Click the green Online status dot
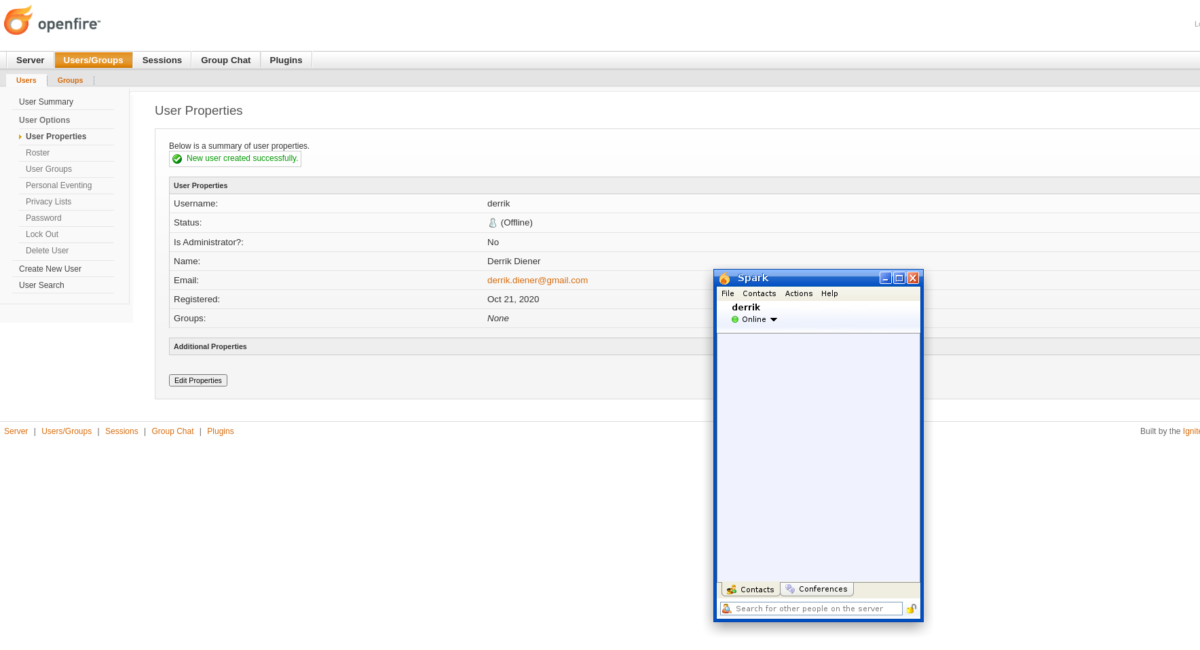1200x650 pixels. click(x=735, y=320)
